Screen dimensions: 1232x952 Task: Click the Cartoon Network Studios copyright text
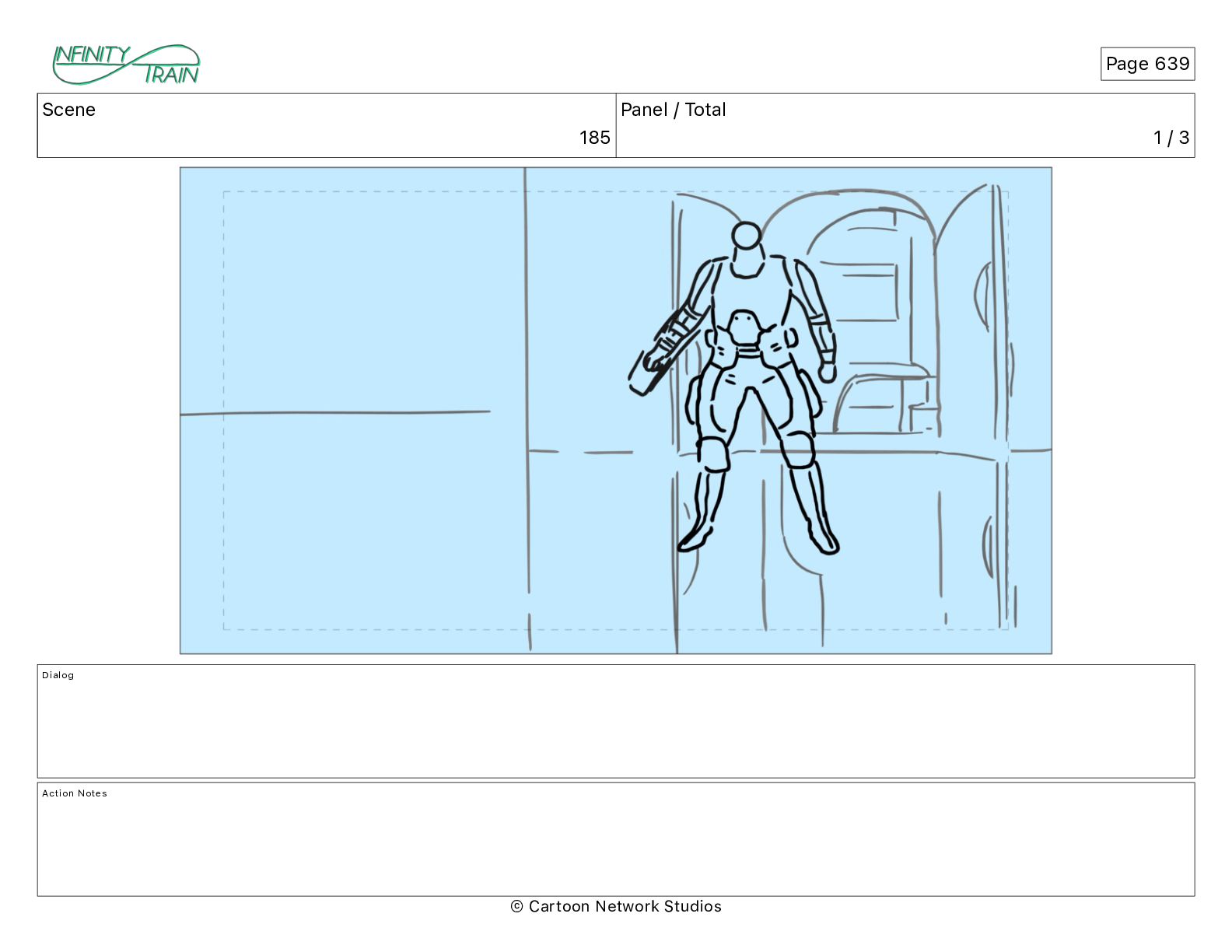(616, 906)
